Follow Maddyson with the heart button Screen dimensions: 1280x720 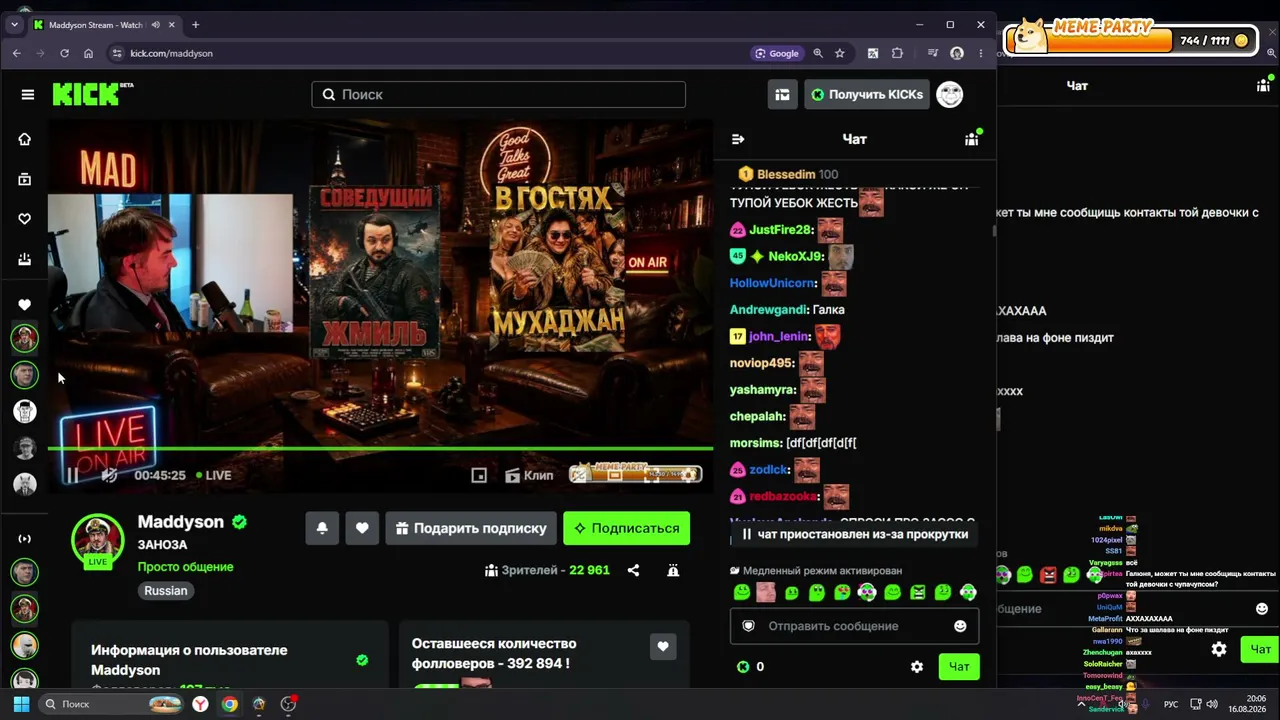[x=362, y=528]
